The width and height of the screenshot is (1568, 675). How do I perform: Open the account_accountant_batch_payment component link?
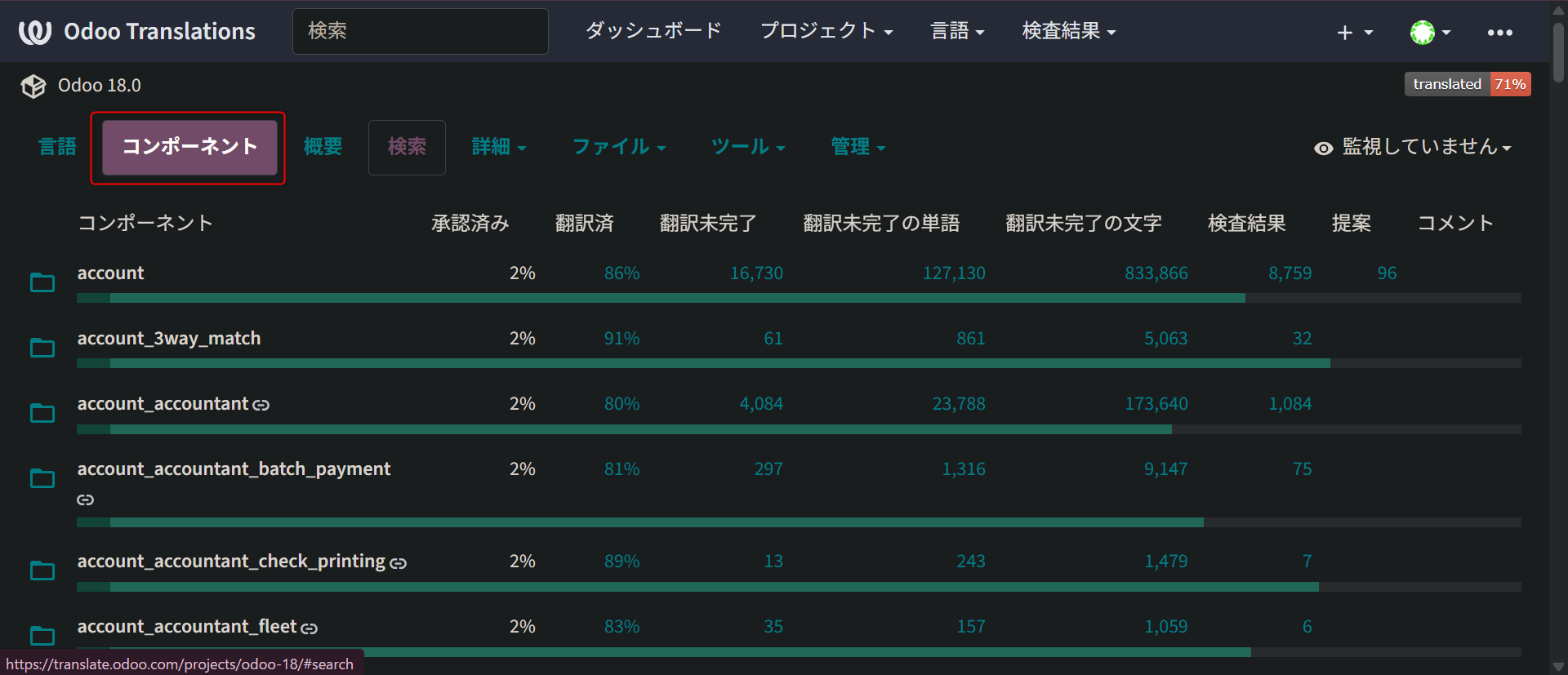pyautogui.click(x=234, y=469)
